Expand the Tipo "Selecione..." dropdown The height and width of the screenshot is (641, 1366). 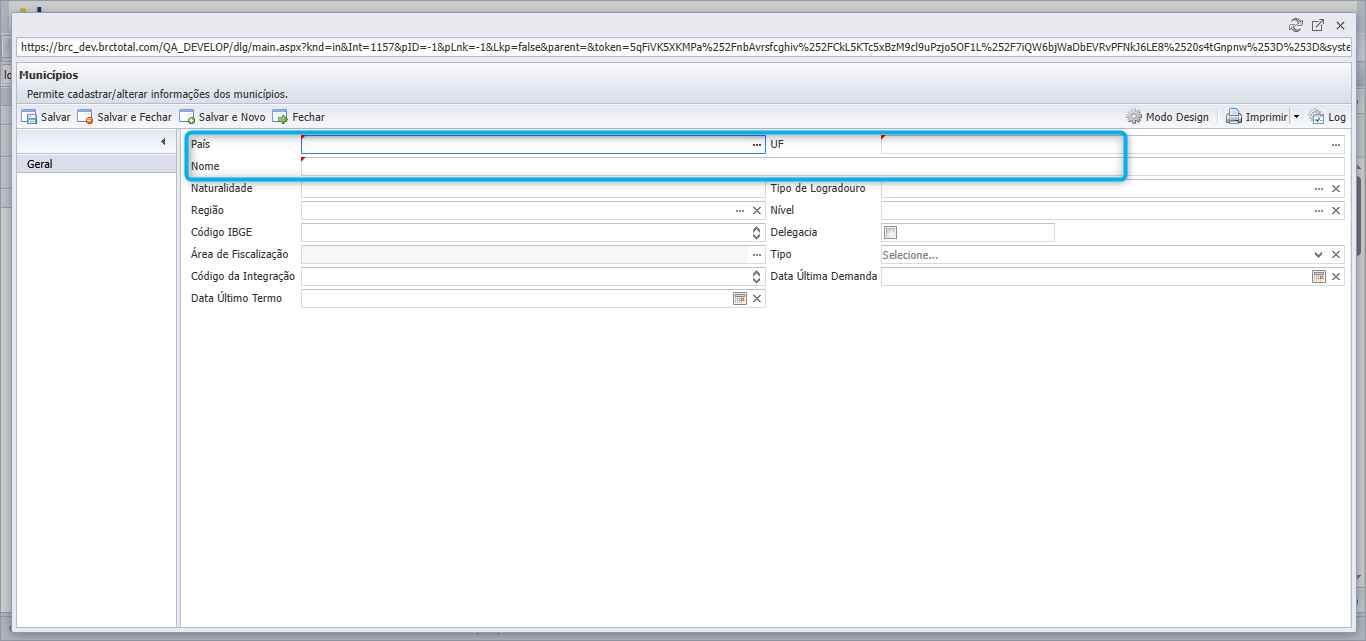(1319, 255)
